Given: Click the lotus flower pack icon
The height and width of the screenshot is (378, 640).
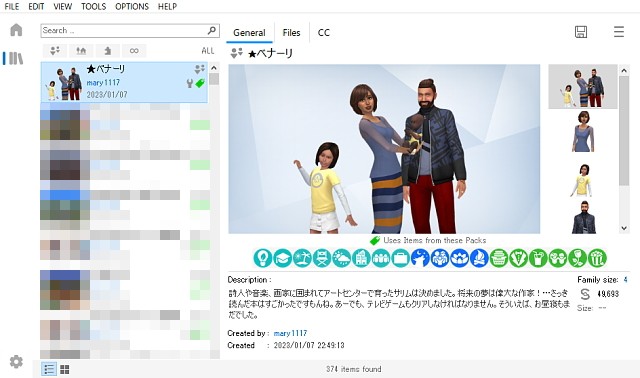Looking at the screenshot, I should (x=459, y=258).
